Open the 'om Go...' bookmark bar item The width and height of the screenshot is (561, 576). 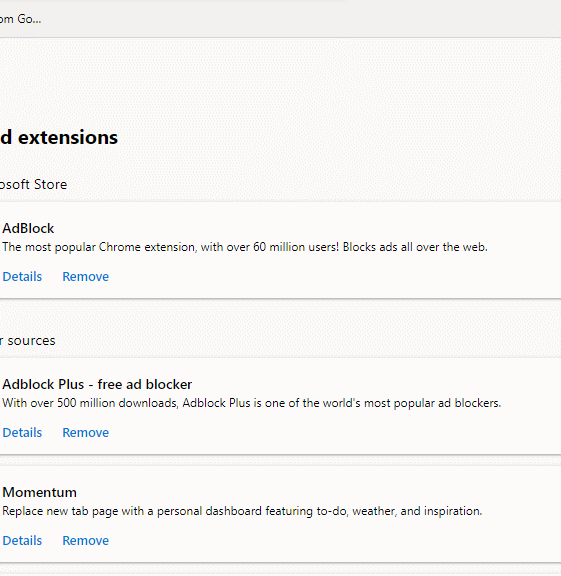(21, 19)
